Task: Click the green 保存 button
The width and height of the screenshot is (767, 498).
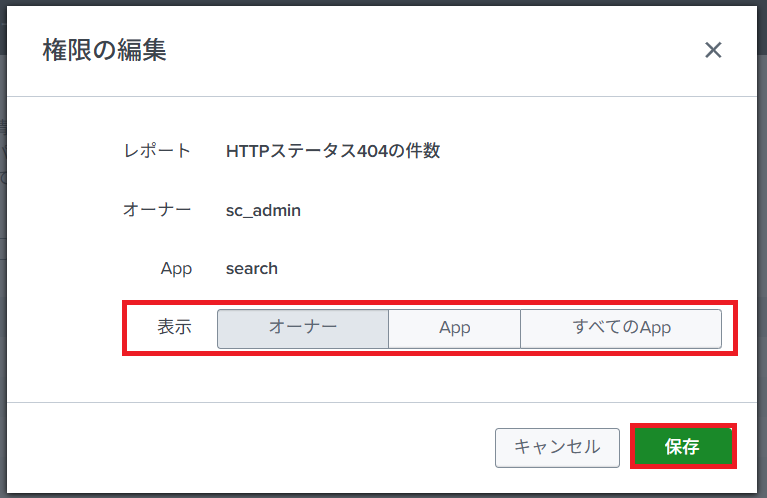Action: point(682,446)
